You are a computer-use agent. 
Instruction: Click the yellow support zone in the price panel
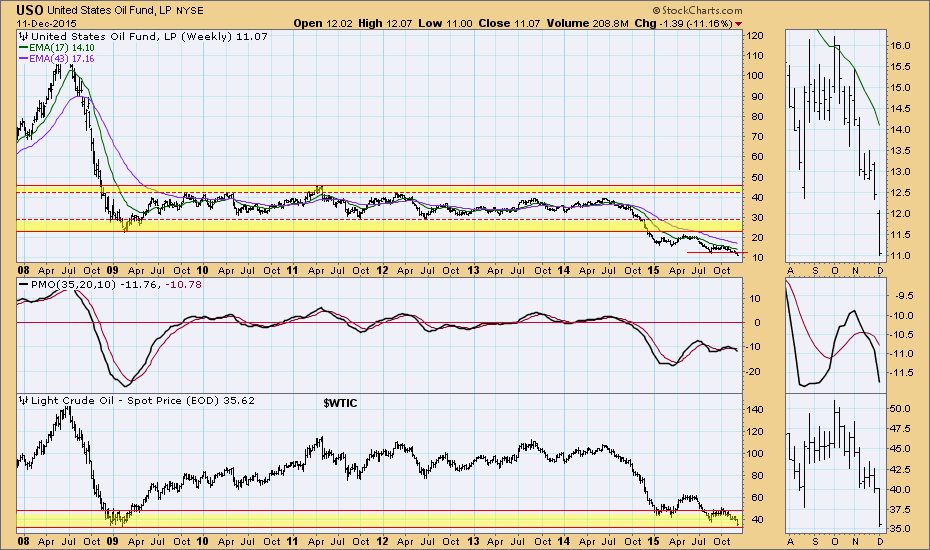click(x=300, y=226)
